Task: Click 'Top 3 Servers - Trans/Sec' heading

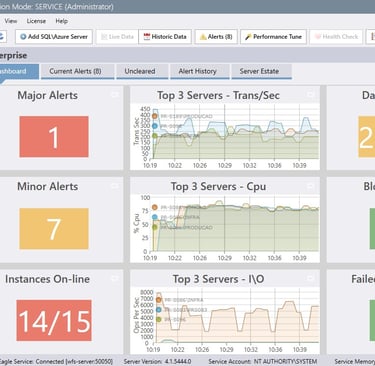Action: 218,95
